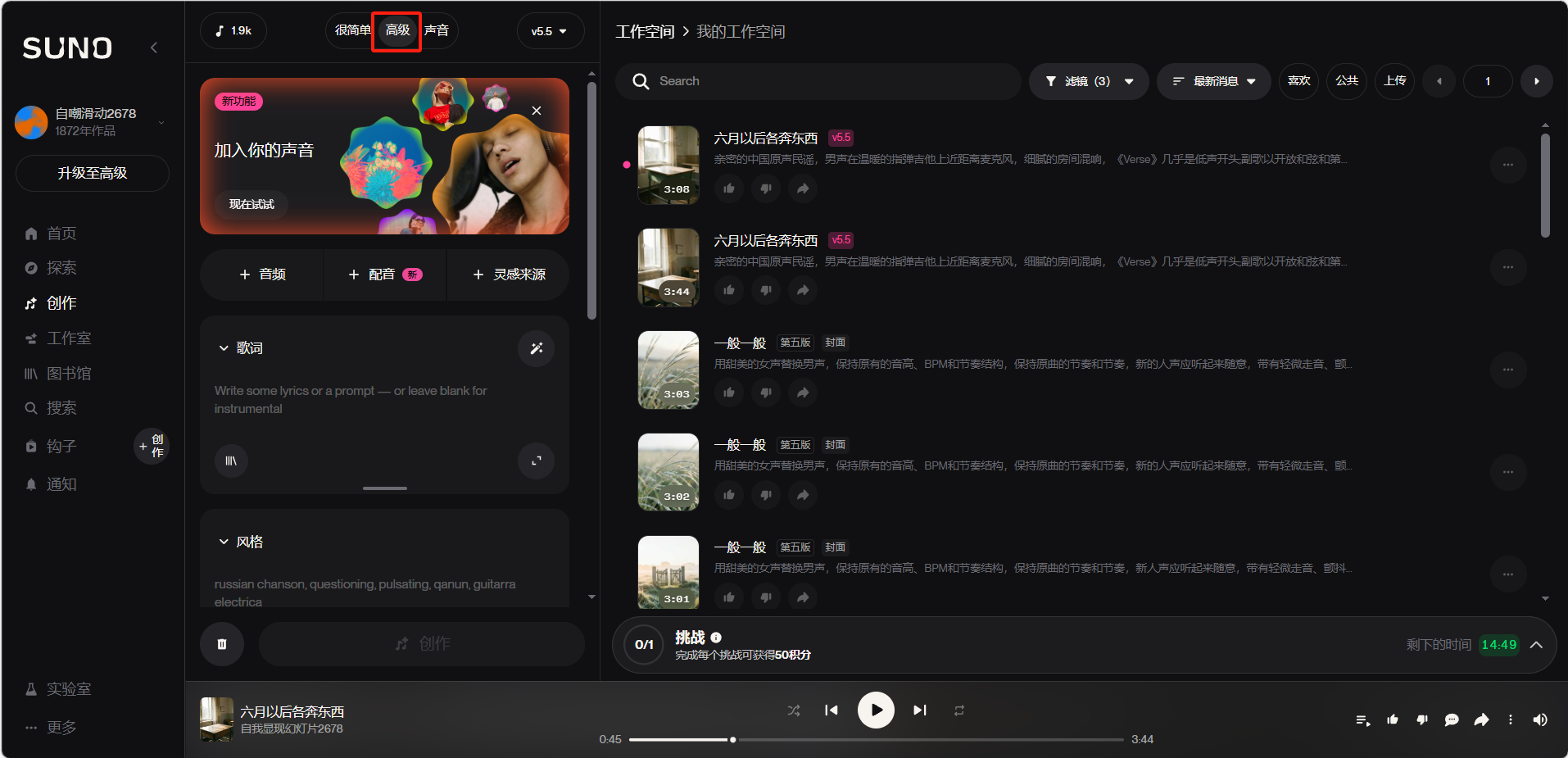1568x758 pixels.
Task: Open the v5.5 model version dropdown
Action: pos(550,31)
